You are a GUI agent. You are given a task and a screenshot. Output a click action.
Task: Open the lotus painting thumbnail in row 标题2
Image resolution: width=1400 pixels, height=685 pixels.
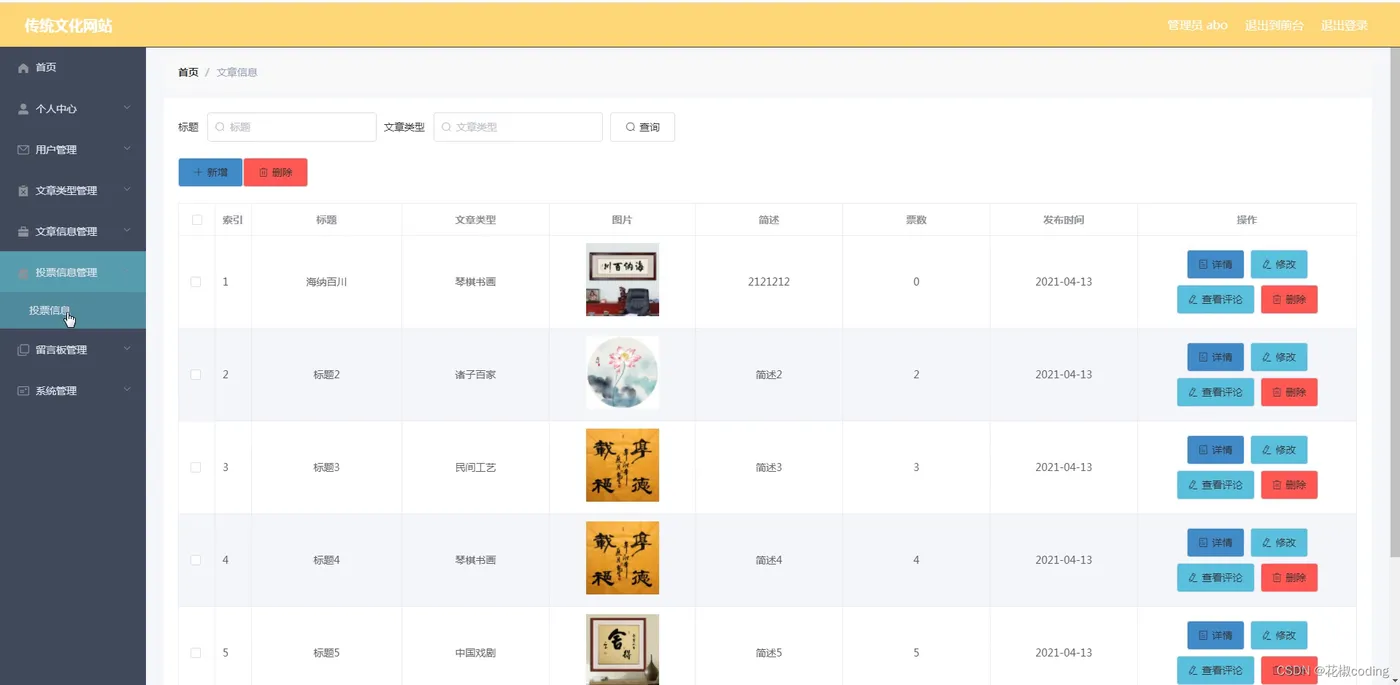622,372
